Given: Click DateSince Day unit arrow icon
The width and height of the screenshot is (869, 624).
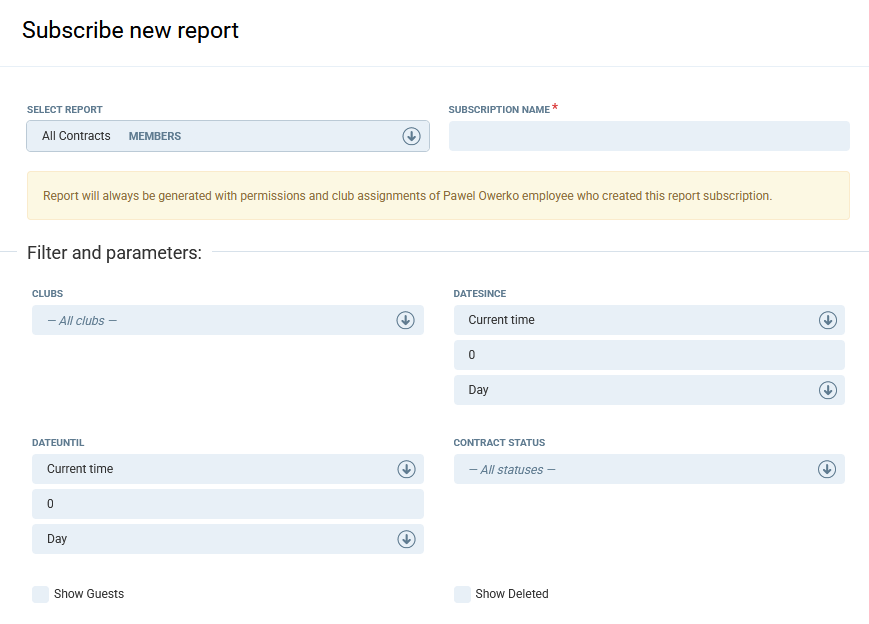Looking at the screenshot, I should pyautogui.click(x=827, y=390).
